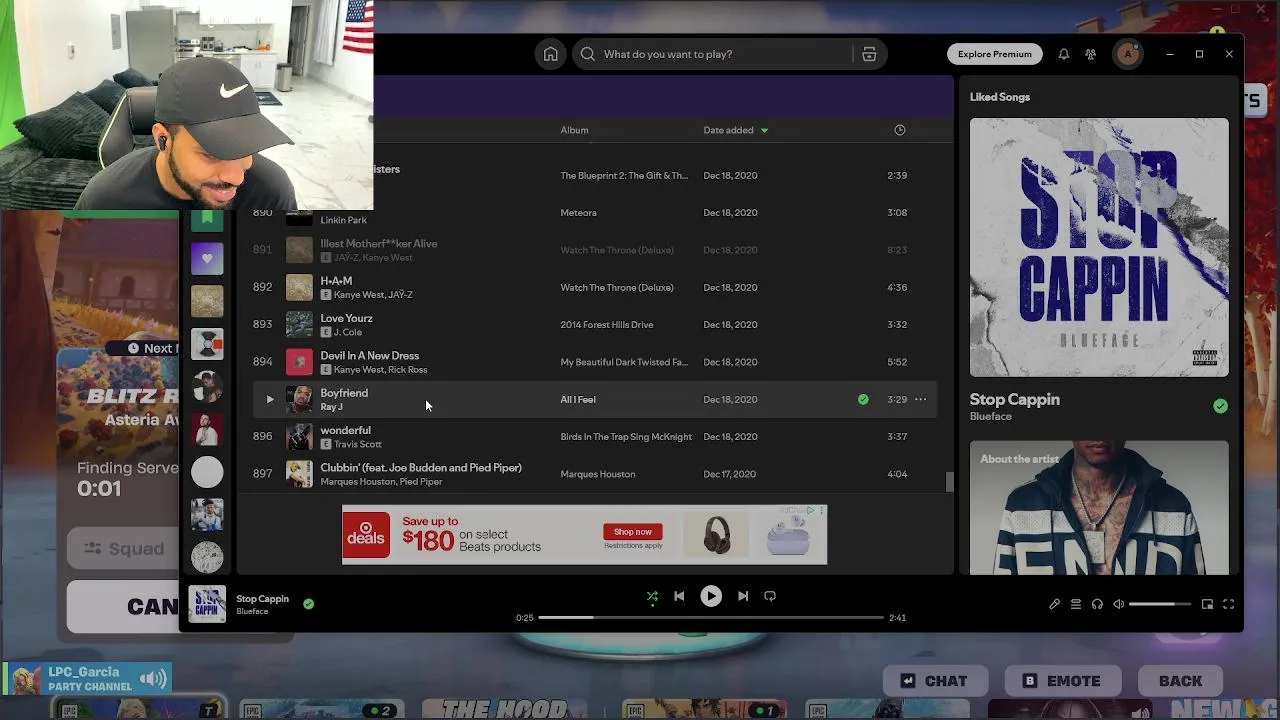This screenshot has height=720, width=1280.
Task: Open CHAT in the game window
Action: coord(935,681)
